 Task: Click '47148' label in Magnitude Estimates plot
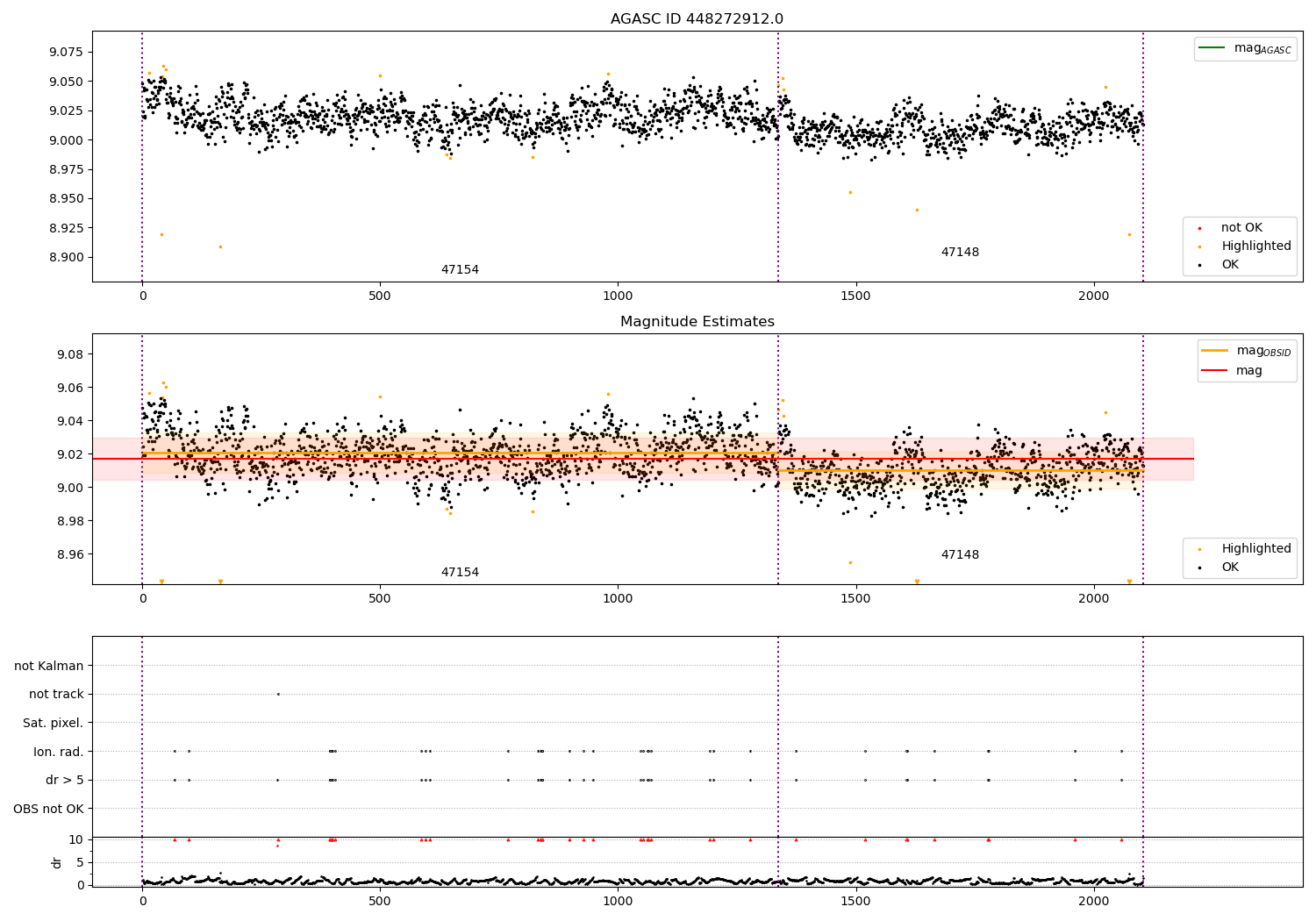(960, 555)
